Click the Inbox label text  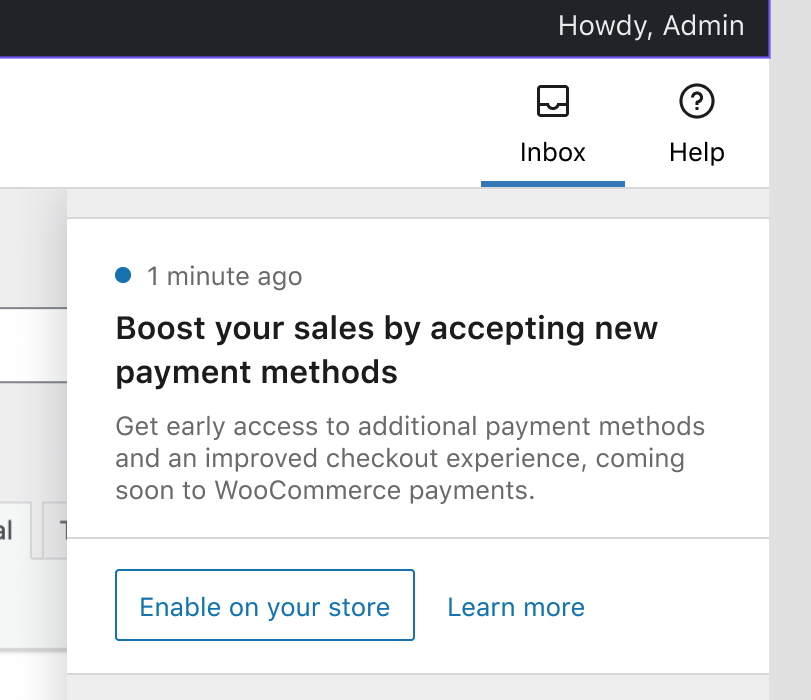[x=553, y=152]
